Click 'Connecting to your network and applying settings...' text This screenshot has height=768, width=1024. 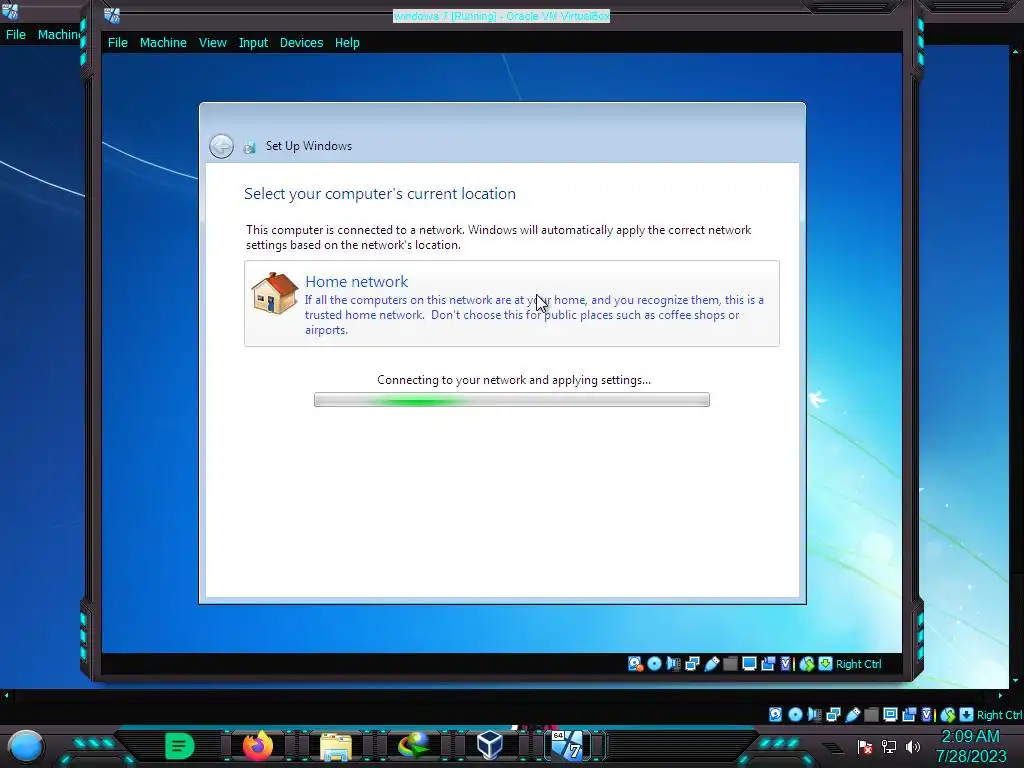click(x=514, y=380)
